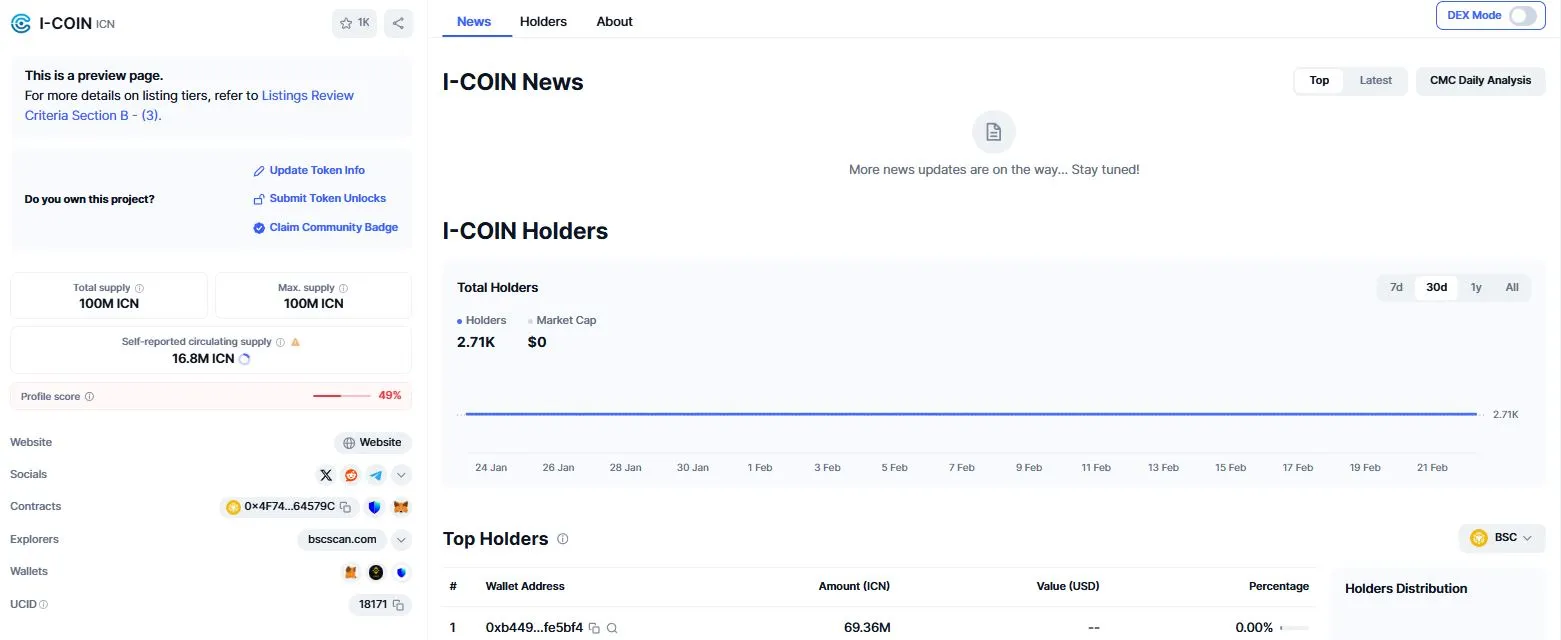Click the Profile score progress bar
The height and width of the screenshot is (640, 1561).
click(341, 395)
